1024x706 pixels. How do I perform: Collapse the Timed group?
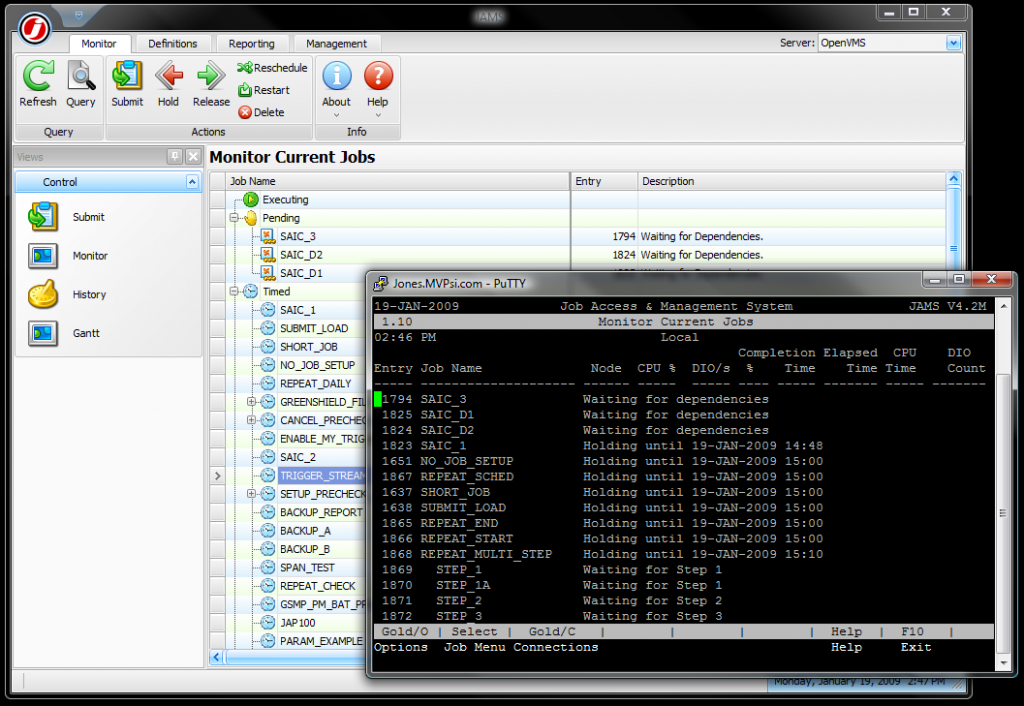tap(234, 291)
